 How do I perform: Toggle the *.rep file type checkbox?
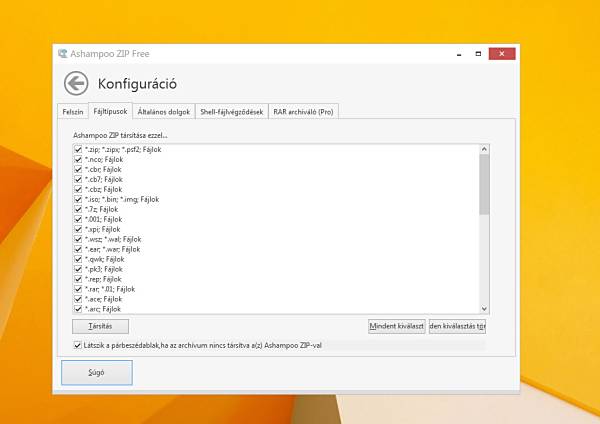pos(78,279)
